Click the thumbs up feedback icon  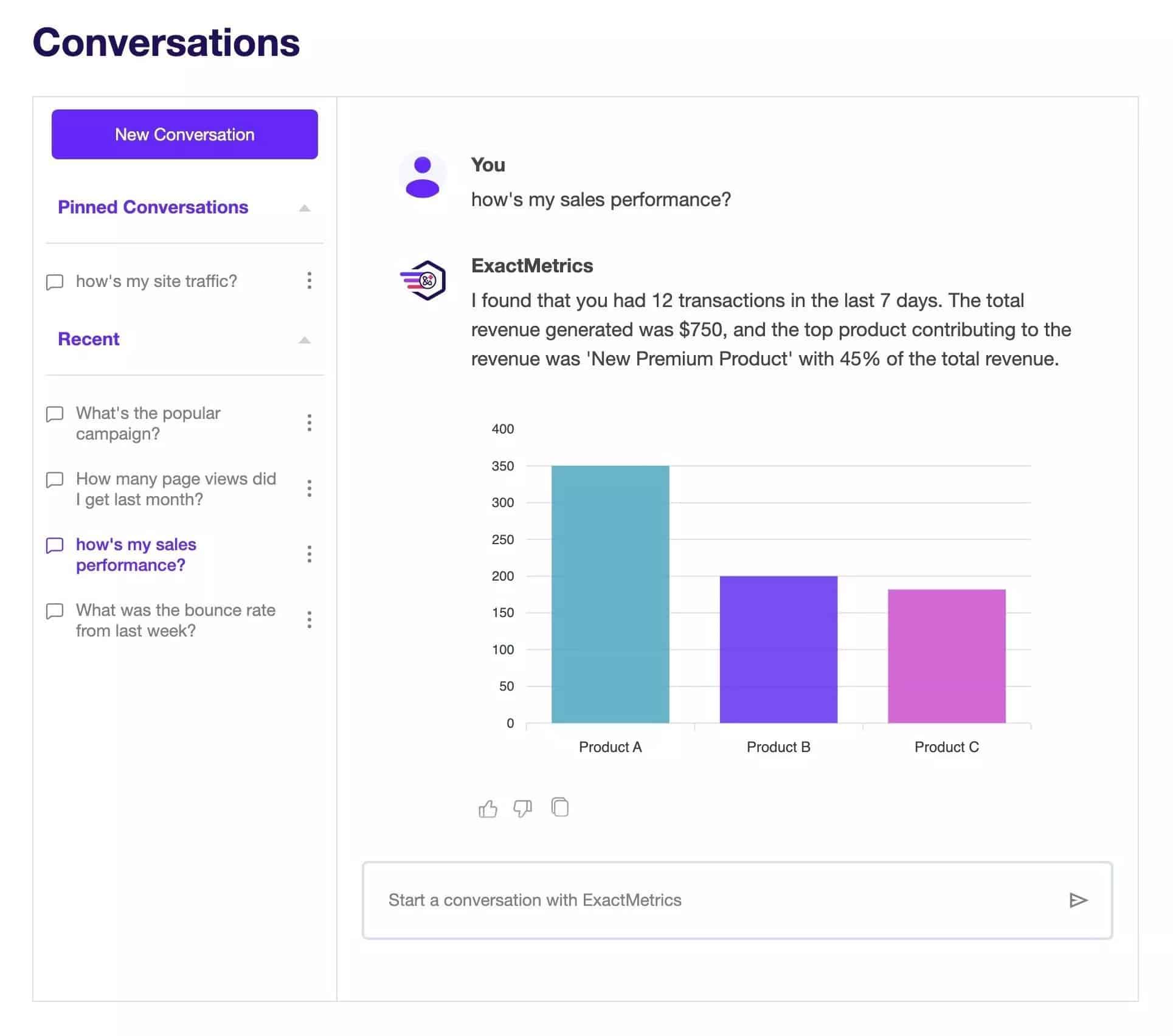488,809
